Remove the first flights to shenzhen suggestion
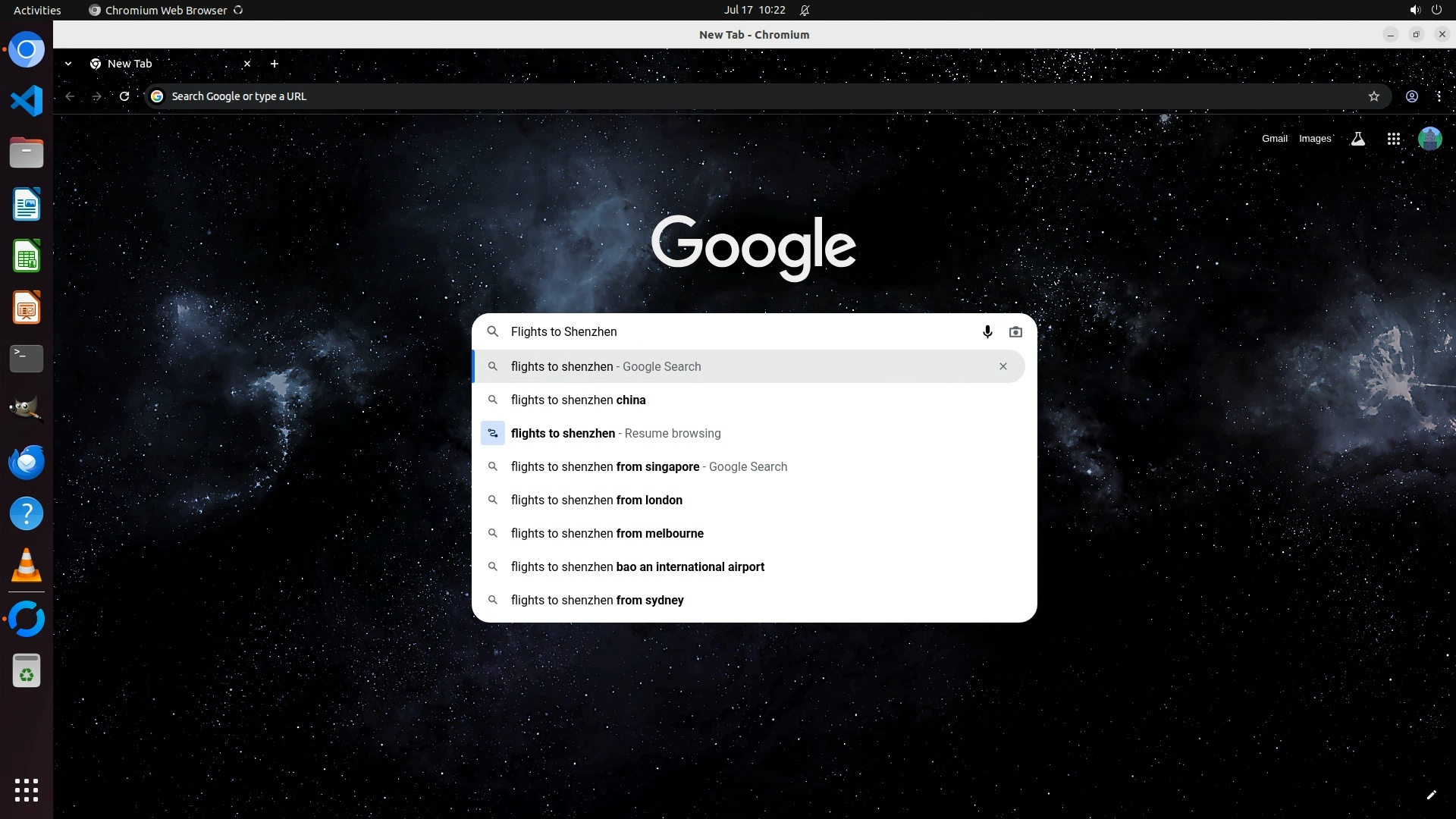The width and height of the screenshot is (1456, 819). [1003, 367]
